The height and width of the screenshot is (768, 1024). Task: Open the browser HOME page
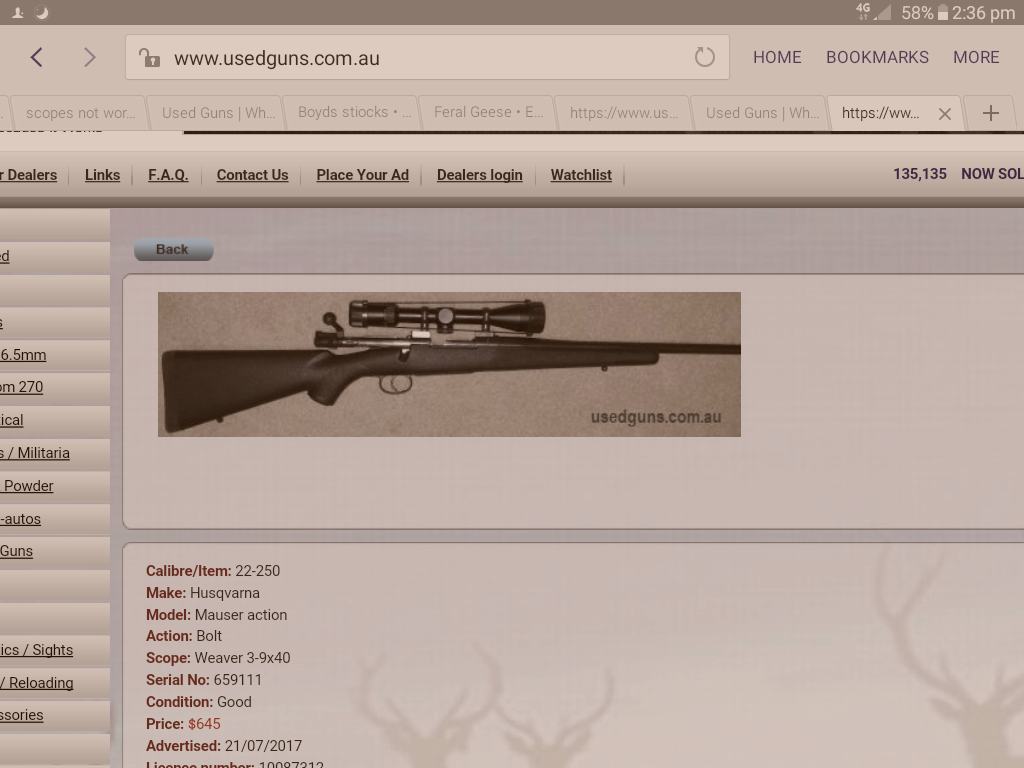777,57
